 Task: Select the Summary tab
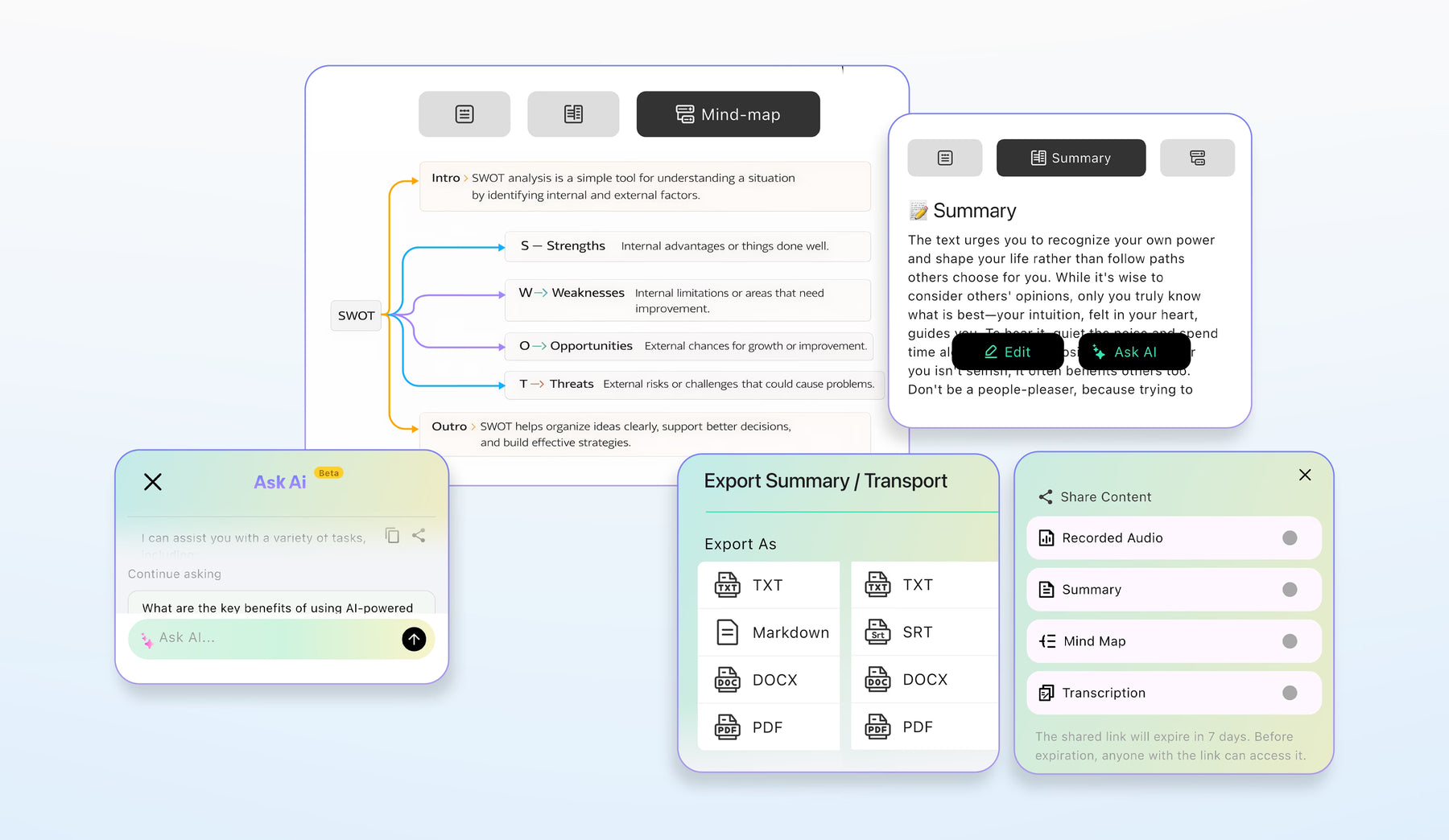(1071, 158)
